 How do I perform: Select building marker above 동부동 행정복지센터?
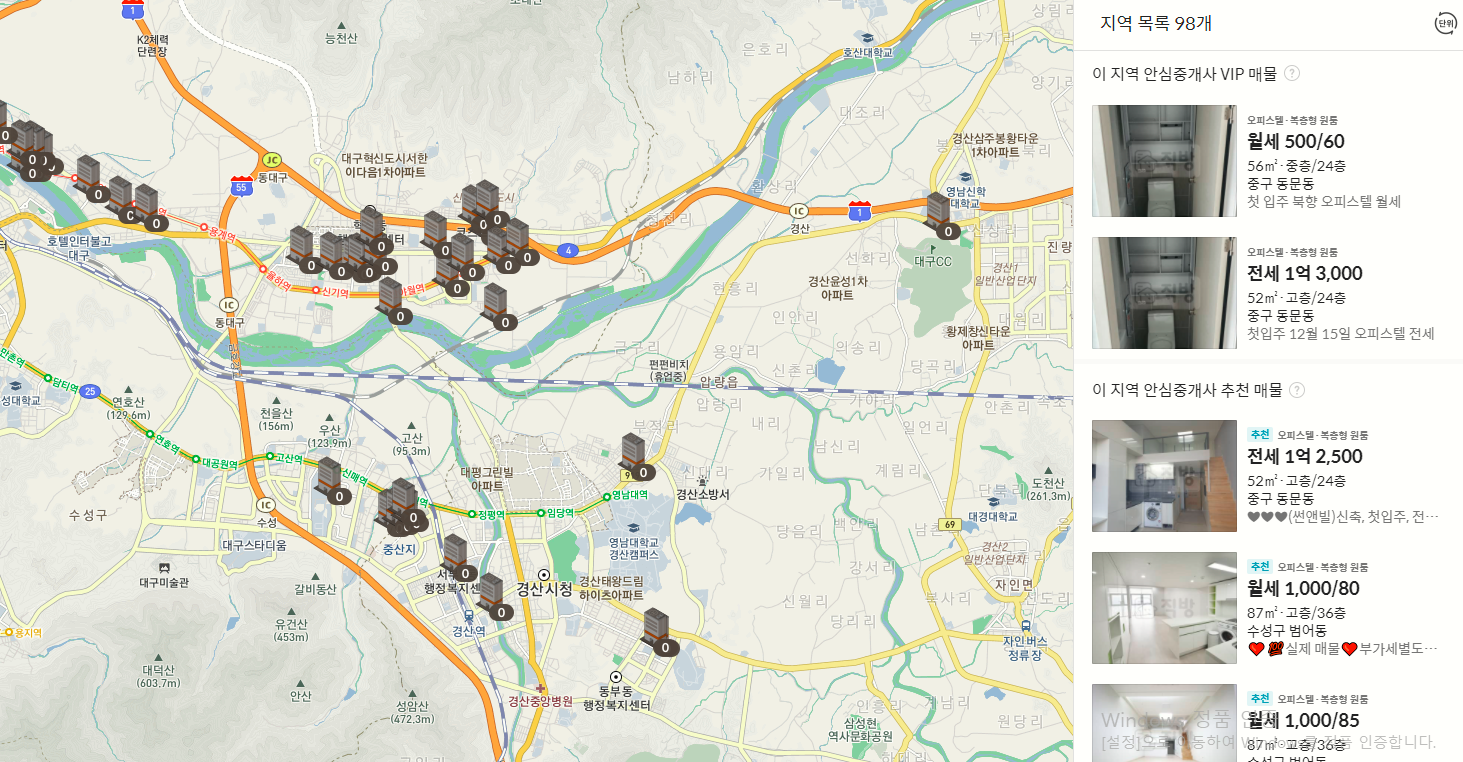[x=658, y=633]
